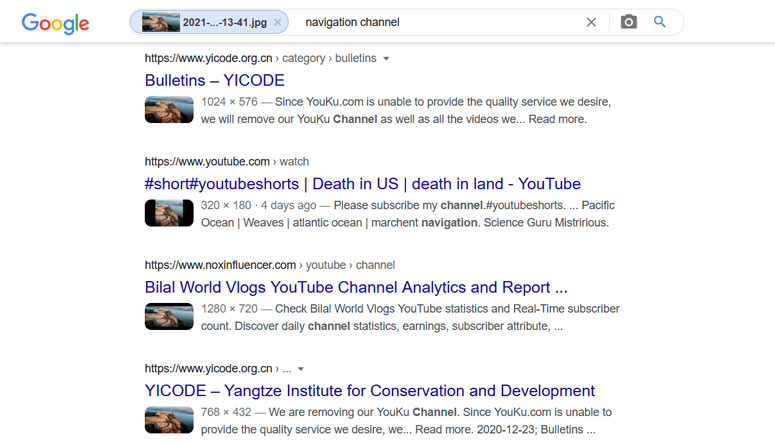The width and height of the screenshot is (775, 444).
Task: Open thumbnail of Death in US YouTube result
Action: click(169, 213)
